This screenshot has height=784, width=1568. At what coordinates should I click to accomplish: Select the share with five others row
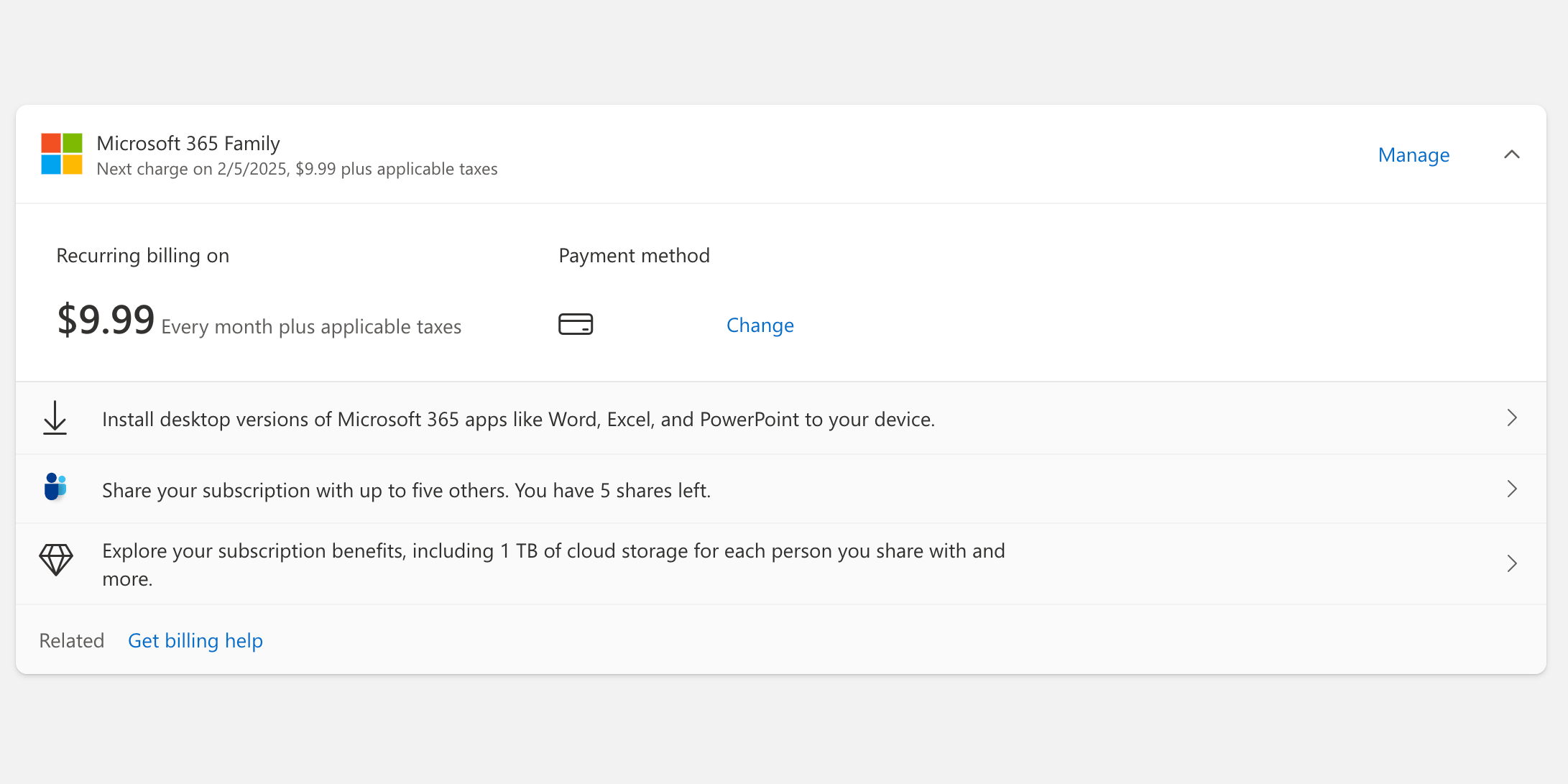point(407,490)
